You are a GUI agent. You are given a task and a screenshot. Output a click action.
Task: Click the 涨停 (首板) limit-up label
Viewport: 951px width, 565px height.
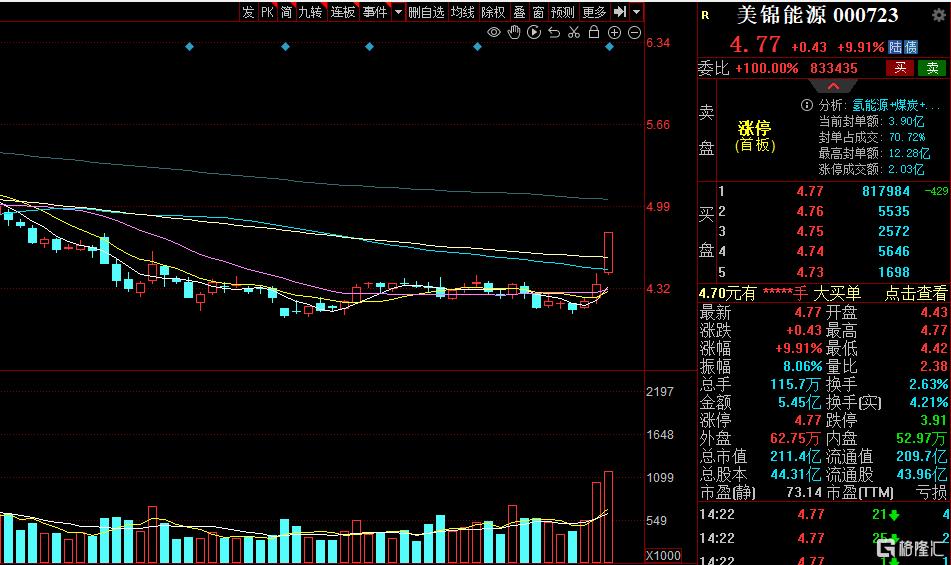point(754,136)
